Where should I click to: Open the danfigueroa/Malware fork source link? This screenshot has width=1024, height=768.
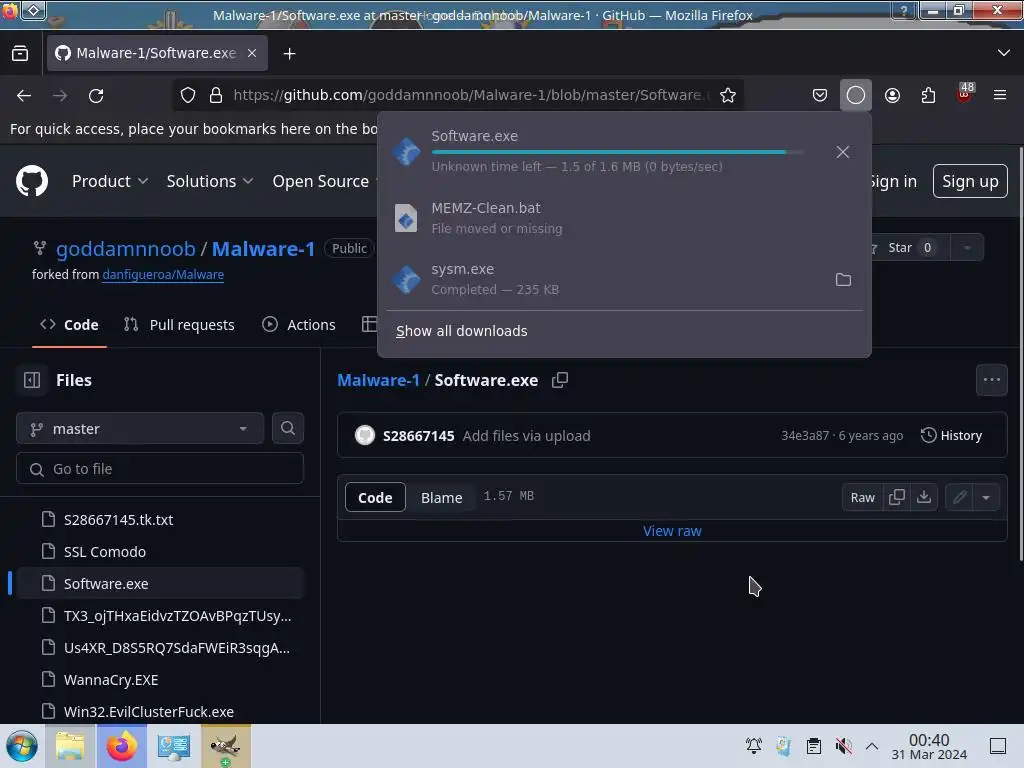pos(163,275)
